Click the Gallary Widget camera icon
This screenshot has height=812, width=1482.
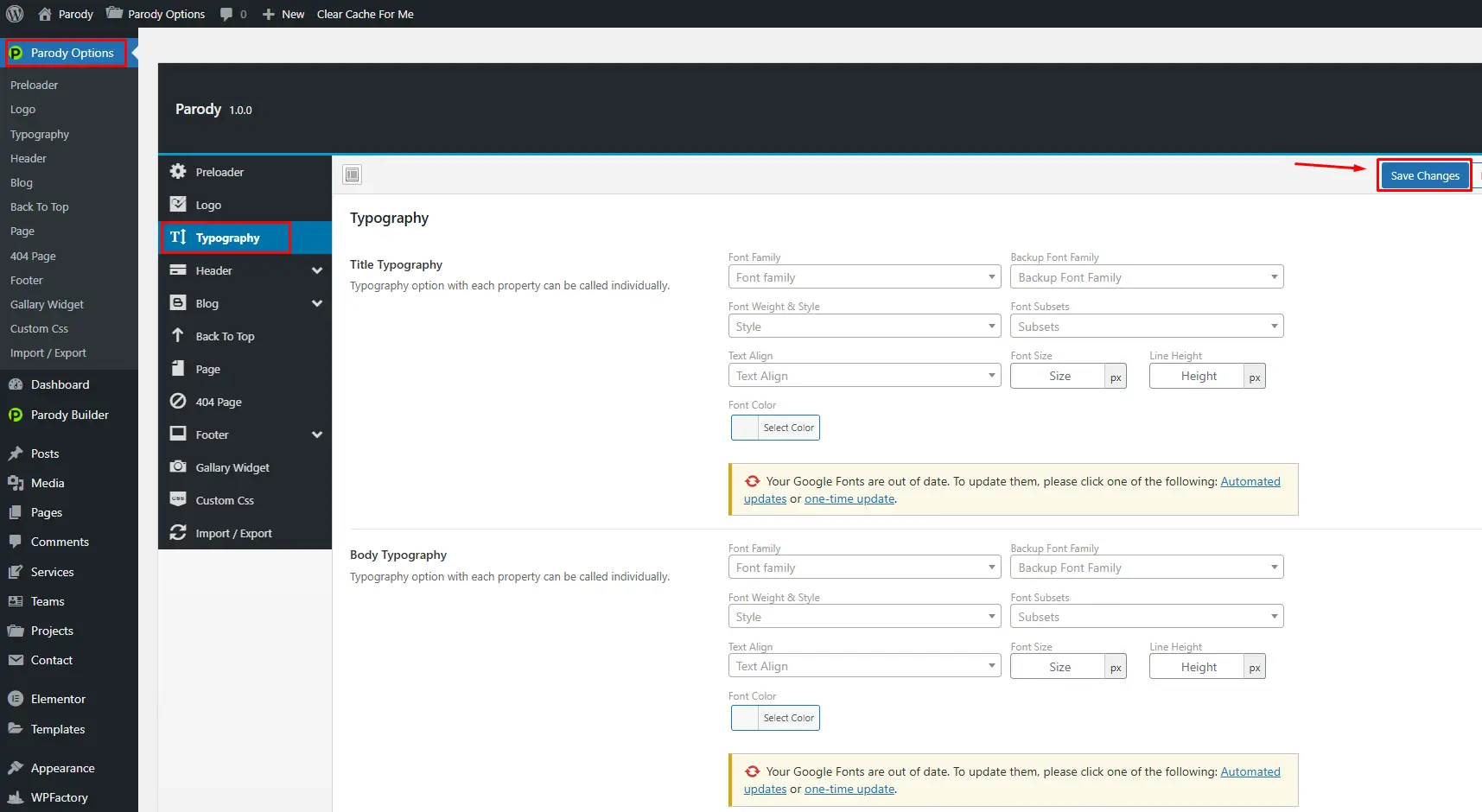point(178,466)
